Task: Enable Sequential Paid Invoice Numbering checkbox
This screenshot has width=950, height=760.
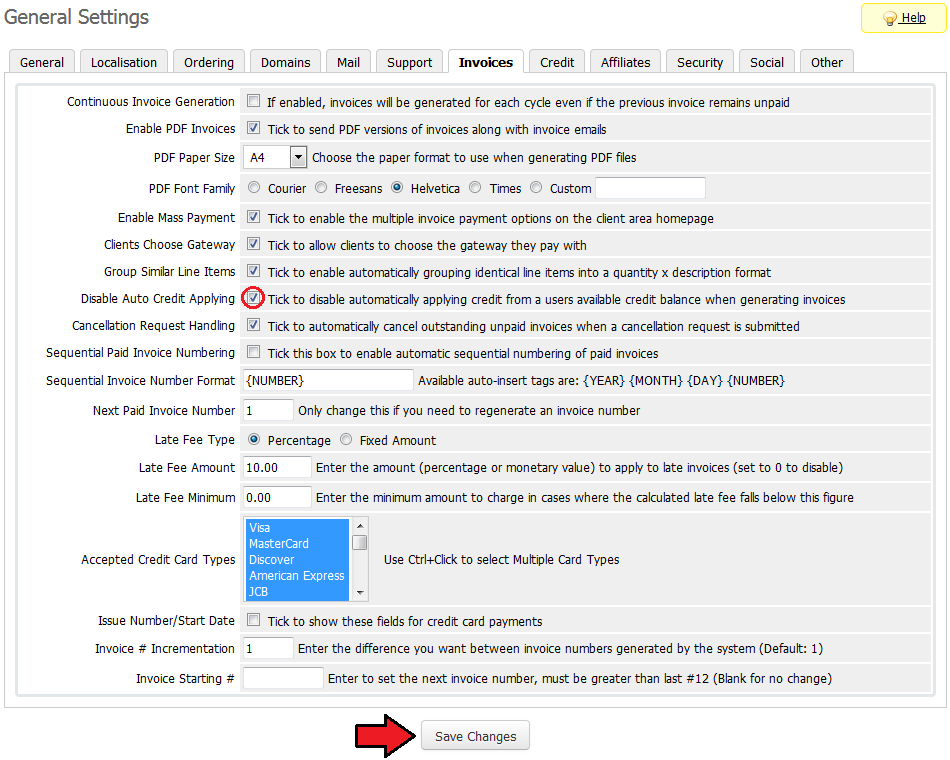Action: coord(253,352)
